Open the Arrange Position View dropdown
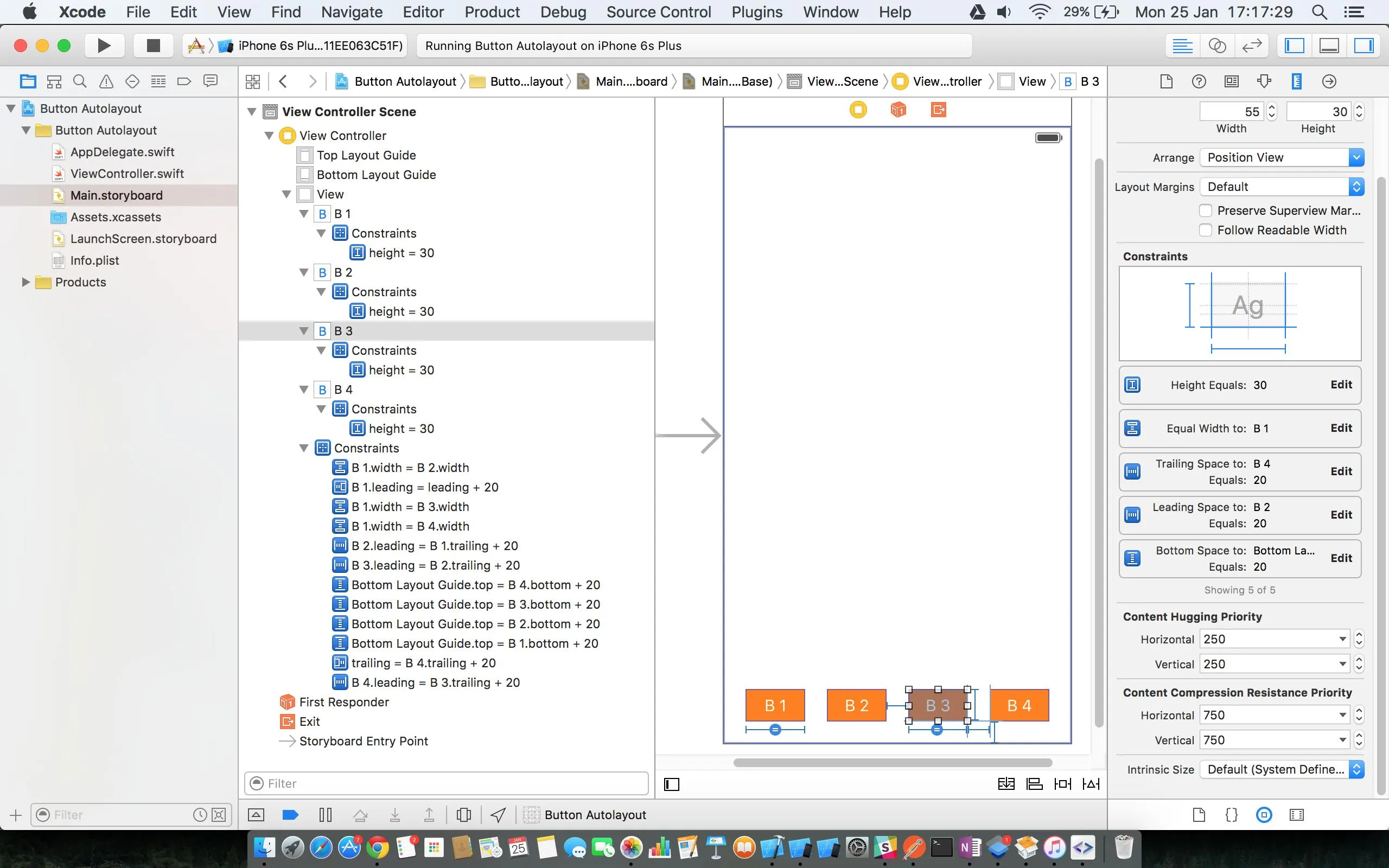 [x=1281, y=157]
